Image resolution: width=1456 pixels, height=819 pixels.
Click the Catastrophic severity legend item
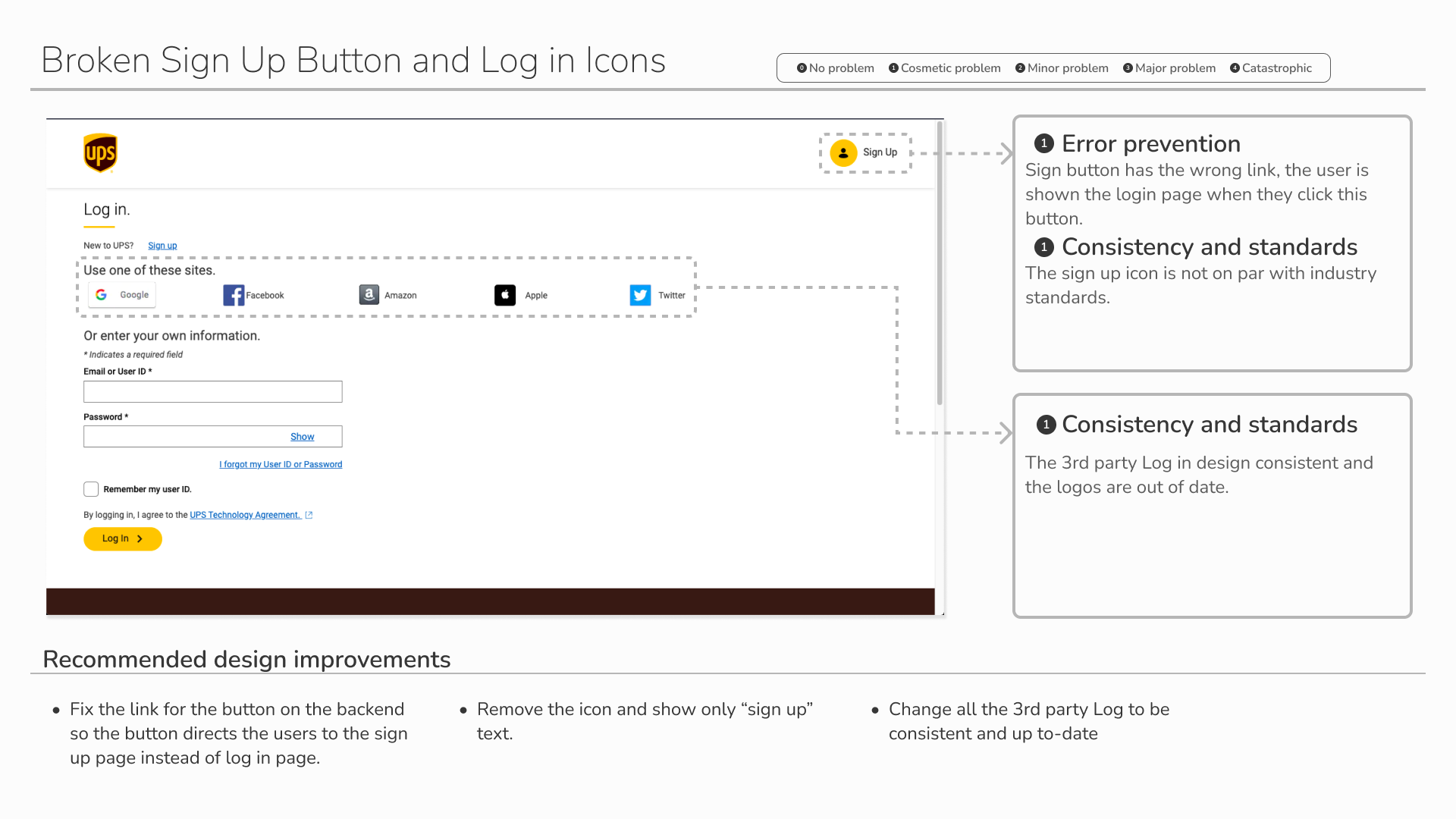point(1271,68)
